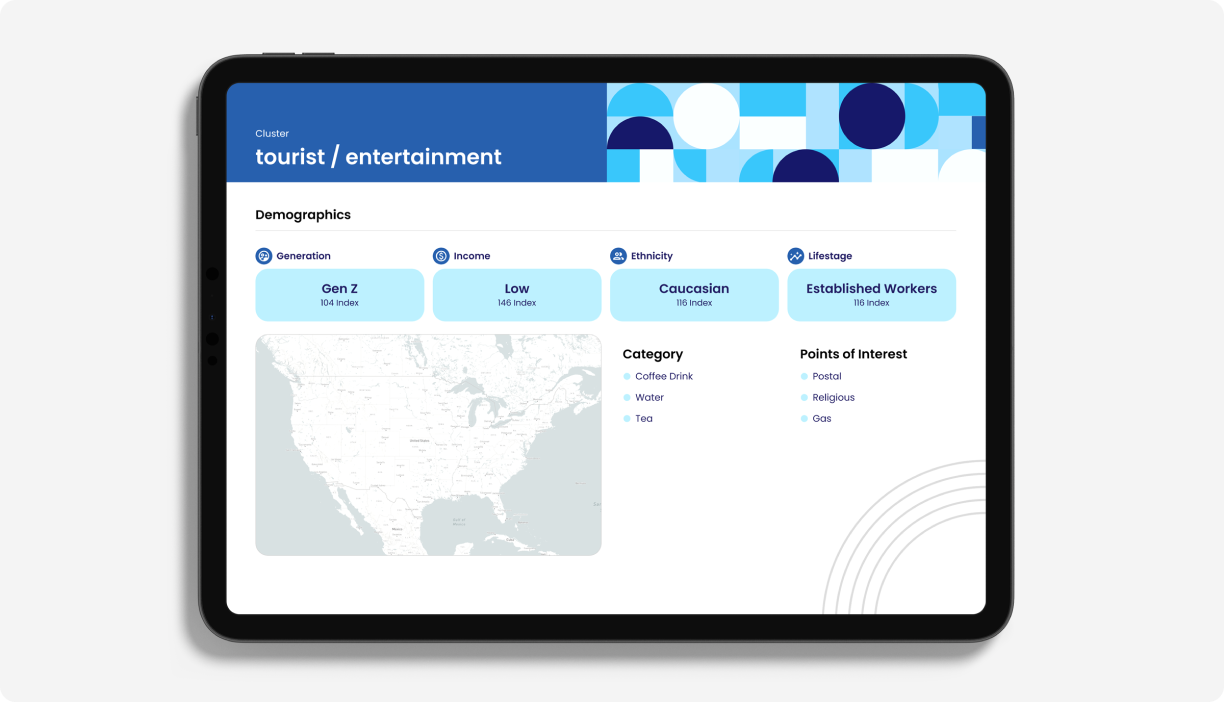Image resolution: width=1224 pixels, height=702 pixels.
Task: Select the Low income card
Action: [x=517, y=295]
